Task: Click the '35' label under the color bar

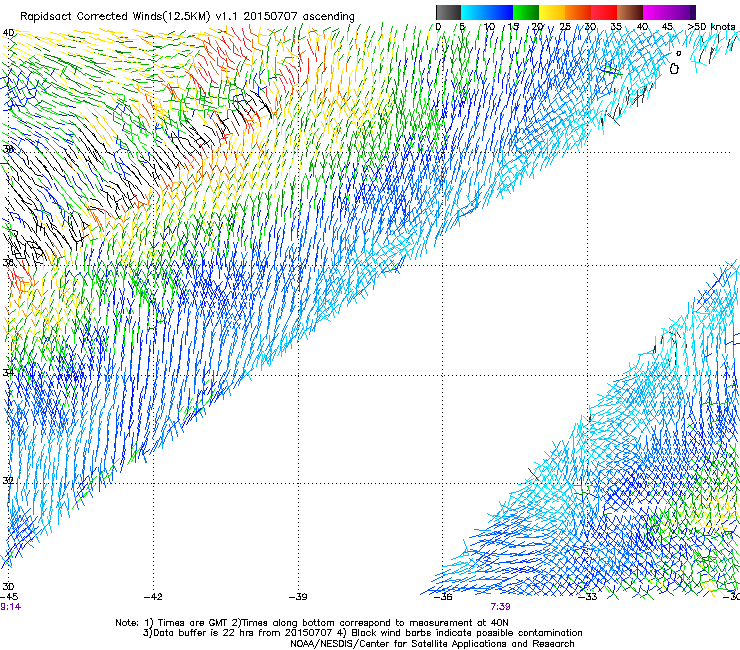Action: 616,27
